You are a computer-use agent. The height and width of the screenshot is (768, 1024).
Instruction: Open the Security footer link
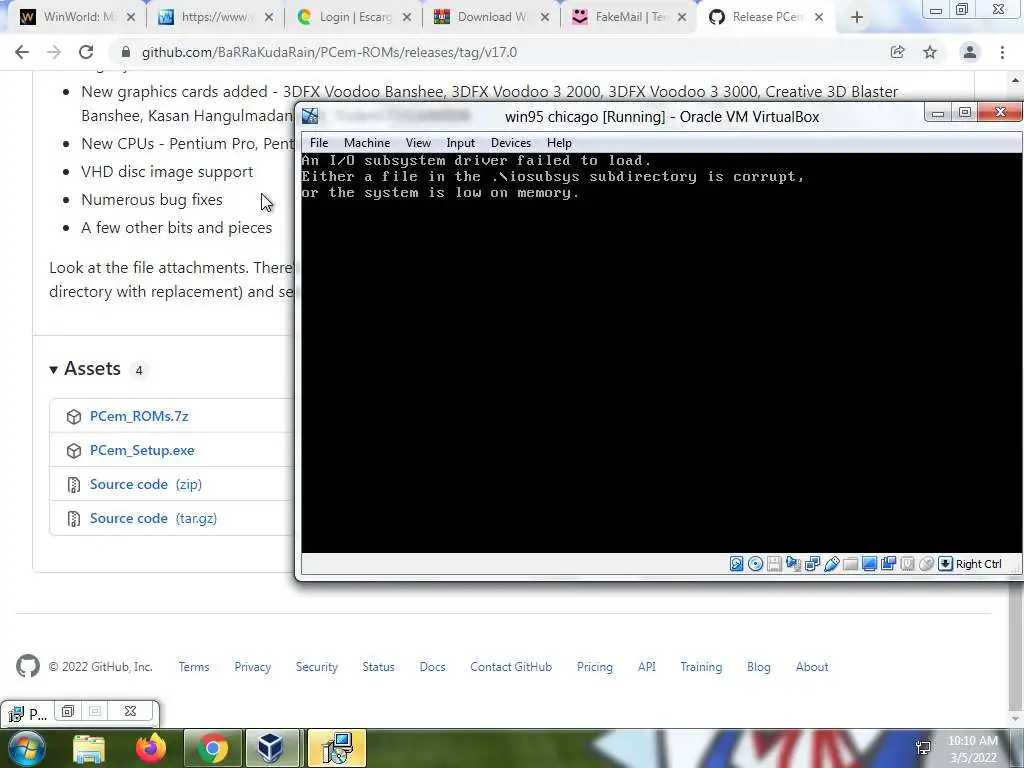click(317, 667)
